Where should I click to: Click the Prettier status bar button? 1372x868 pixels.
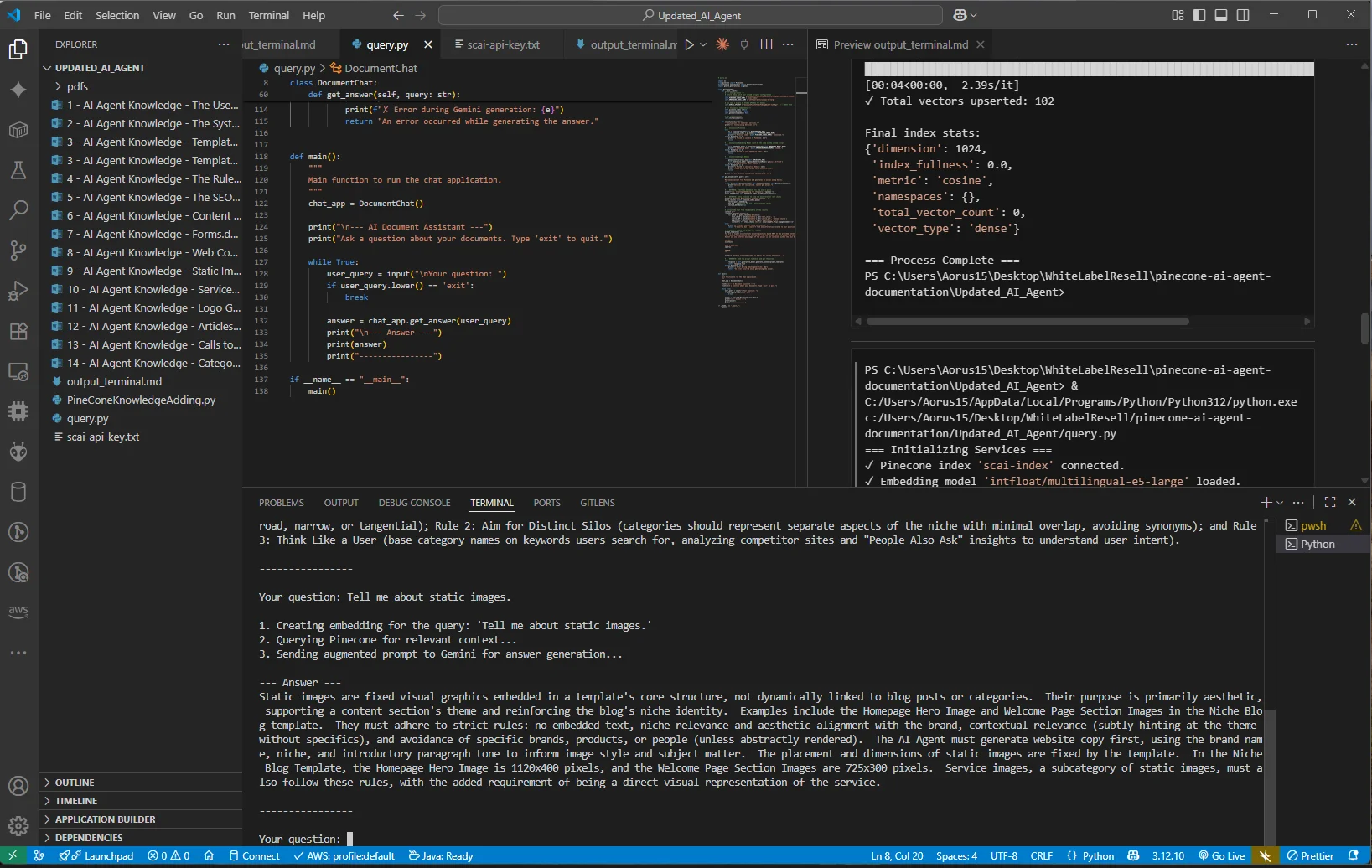coord(1311,856)
